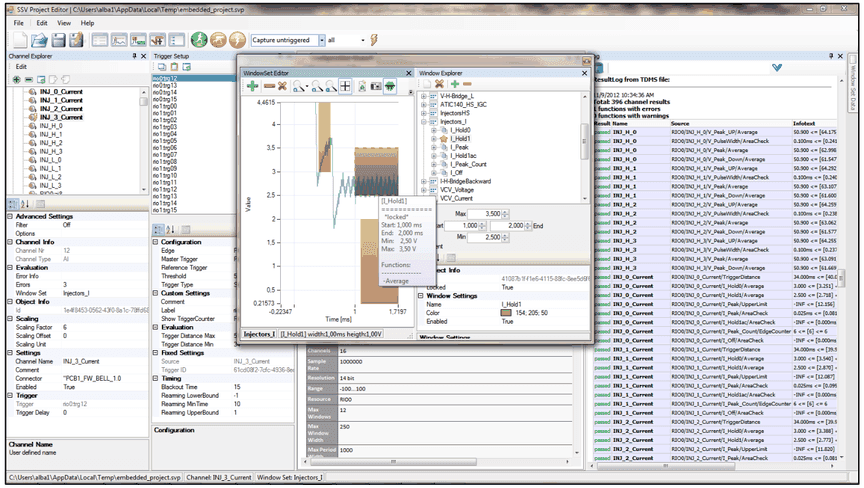Select the first INJ_H_0 row in the result log

point(715,132)
